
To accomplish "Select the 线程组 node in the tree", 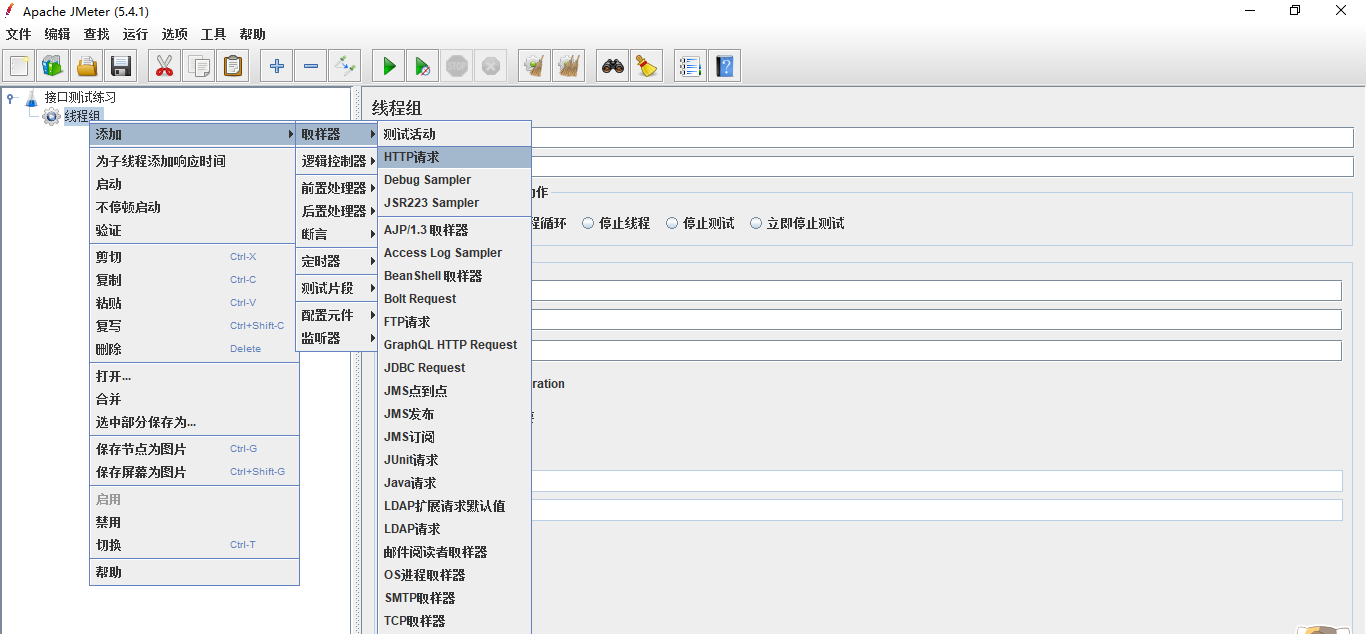I will pos(82,116).
